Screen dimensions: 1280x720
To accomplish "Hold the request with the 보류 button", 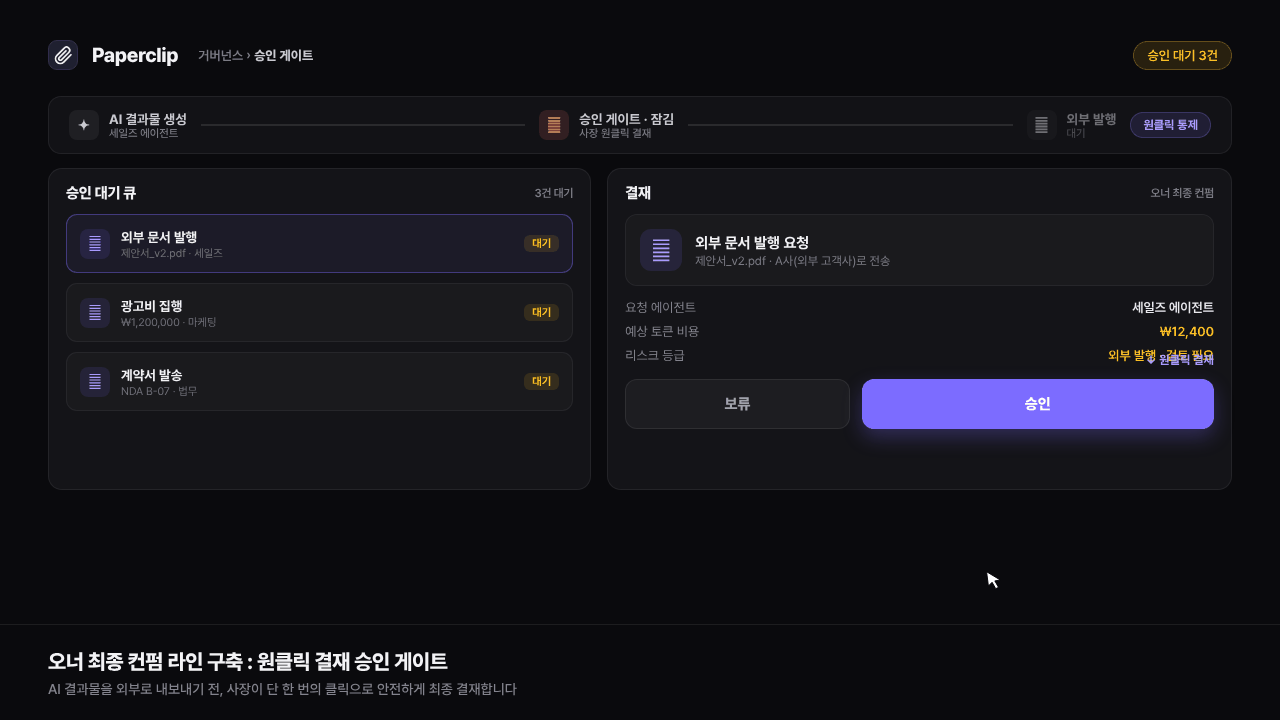I will point(737,404).
